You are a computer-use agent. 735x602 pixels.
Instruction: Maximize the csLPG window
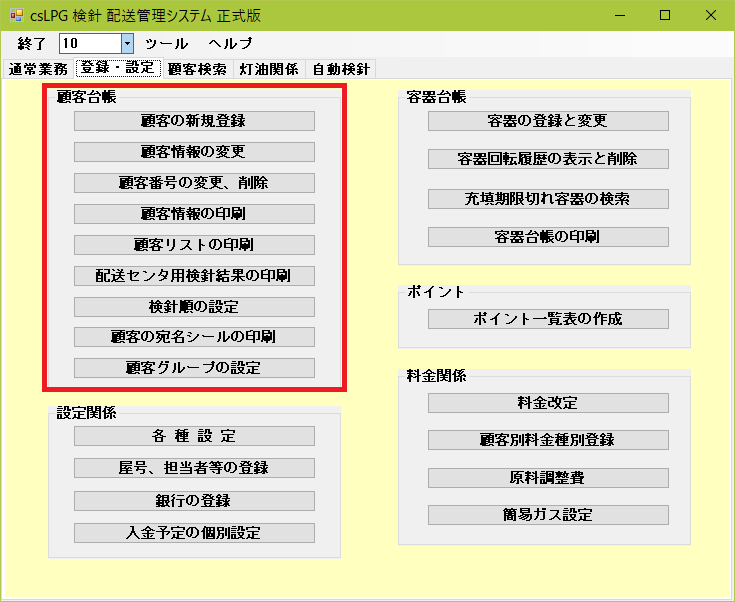pos(665,15)
